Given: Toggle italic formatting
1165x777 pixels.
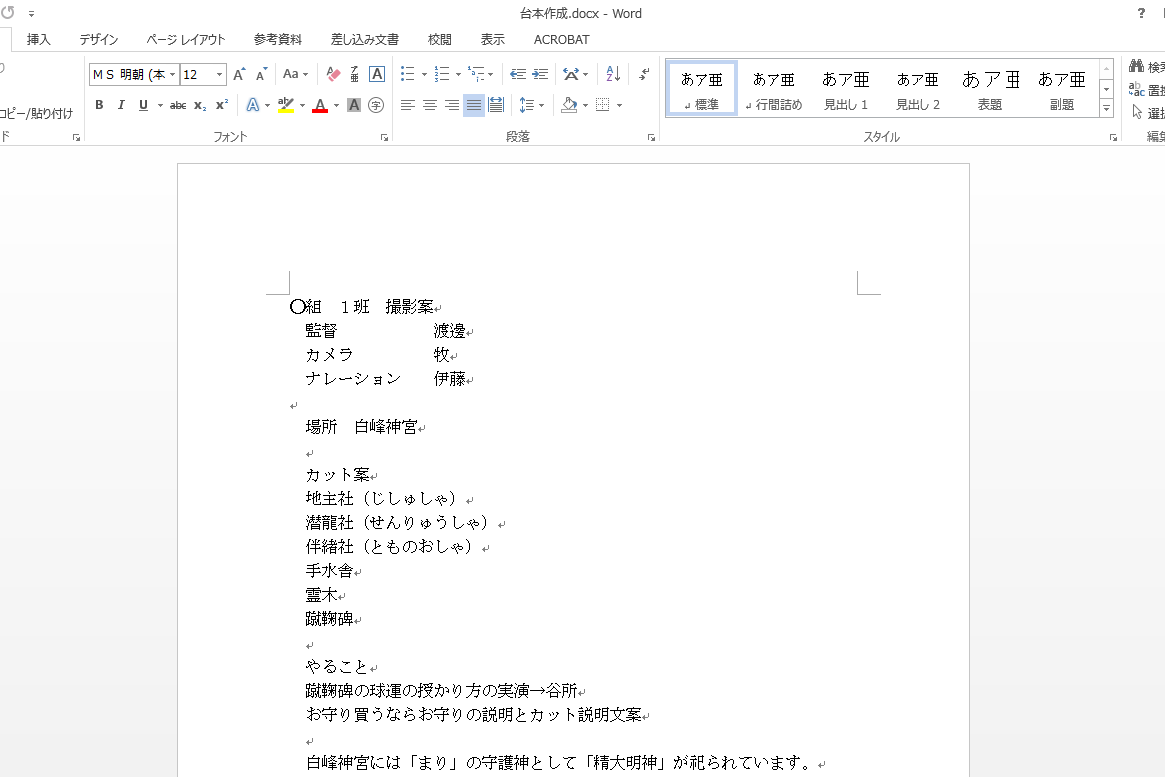Looking at the screenshot, I should pos(121,105).
